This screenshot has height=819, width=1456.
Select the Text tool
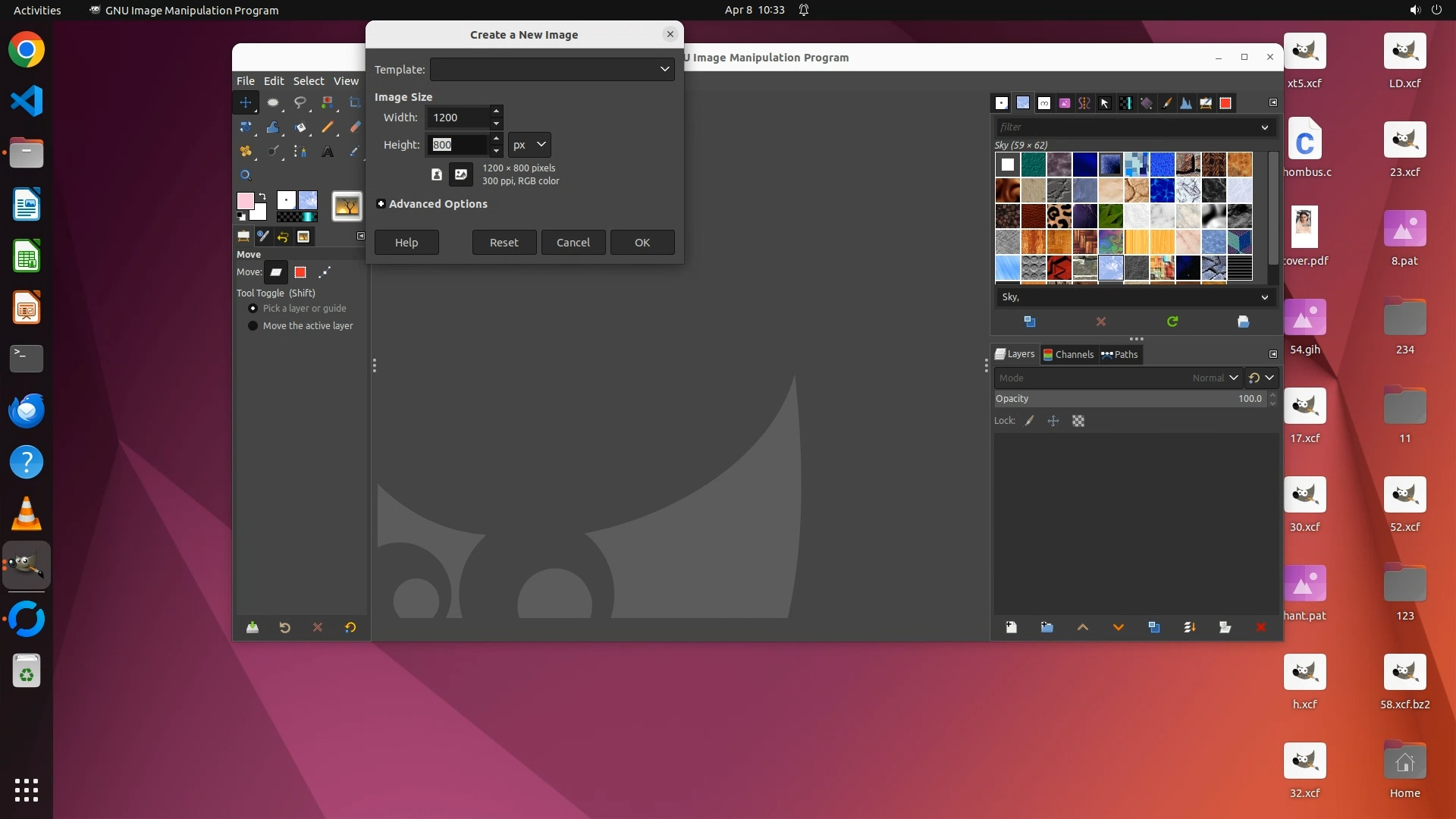point(328,152)
